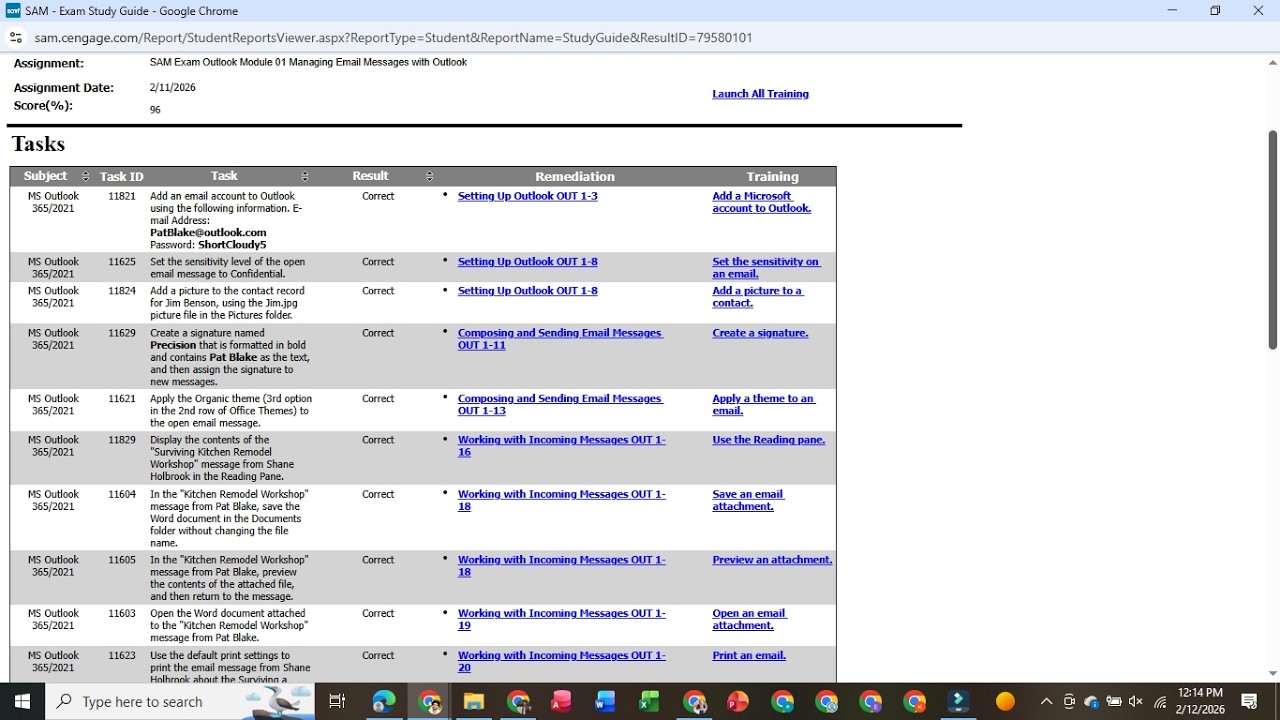Launch training: Apply a theme to an email
The image size is (1280, 720).
tap(764, 404)
